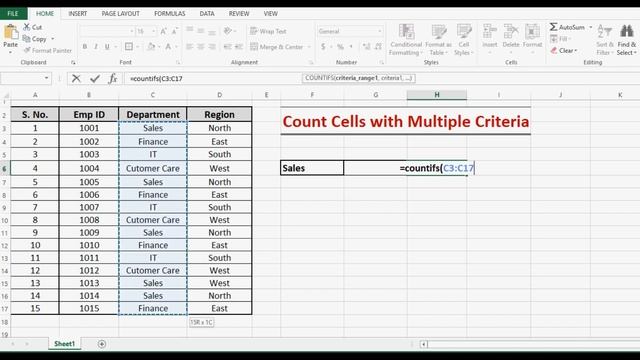Select column H header
Image resolution: width=640 pixels, height=360 pixels.
click(x=437, y=95)
